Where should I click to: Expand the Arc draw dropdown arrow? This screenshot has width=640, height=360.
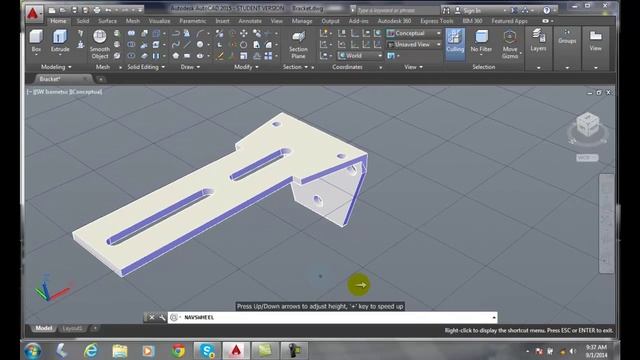tap(209, 33)
